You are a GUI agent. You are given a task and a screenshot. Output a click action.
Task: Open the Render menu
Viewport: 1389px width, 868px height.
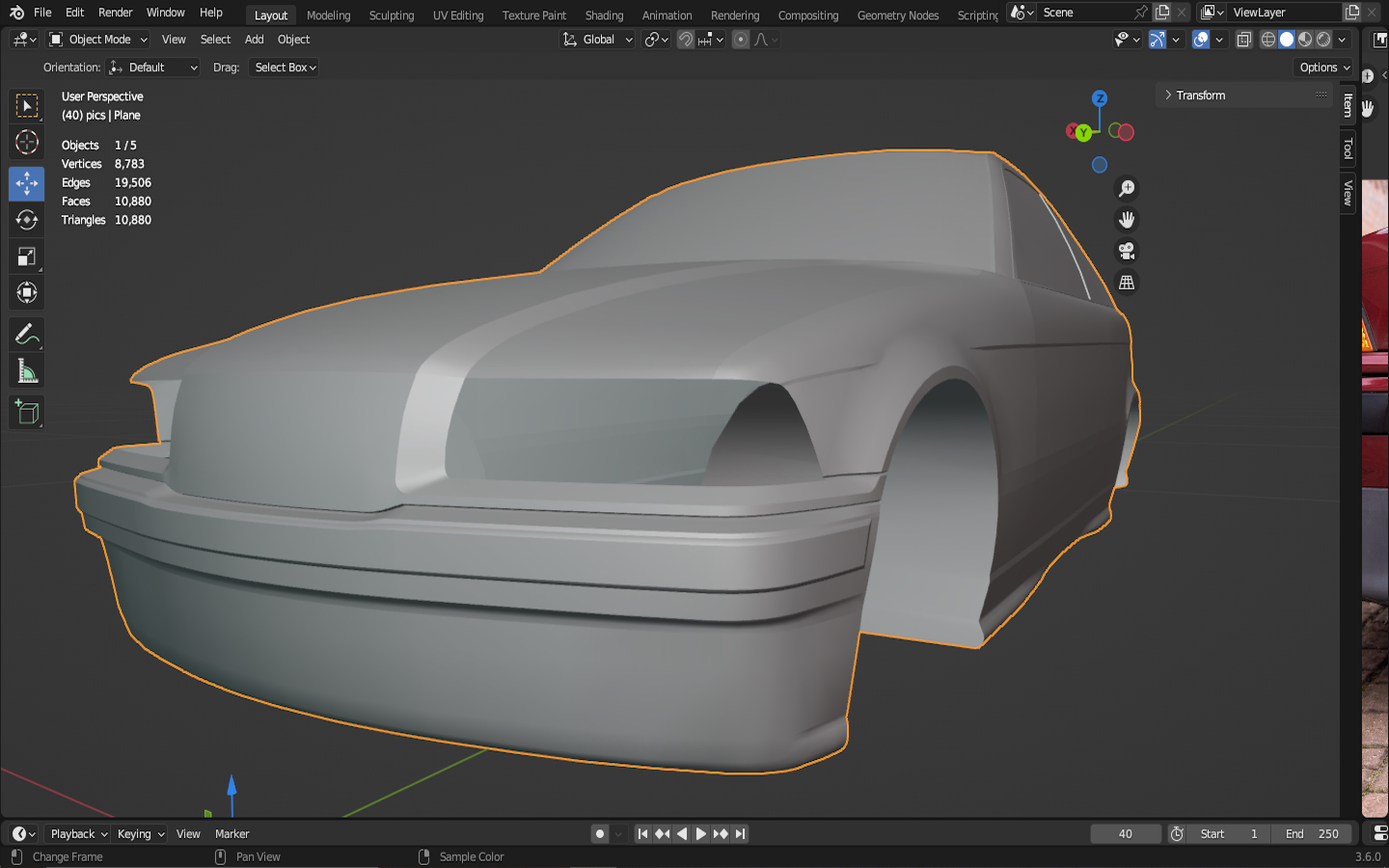click(x=115, y=13)
